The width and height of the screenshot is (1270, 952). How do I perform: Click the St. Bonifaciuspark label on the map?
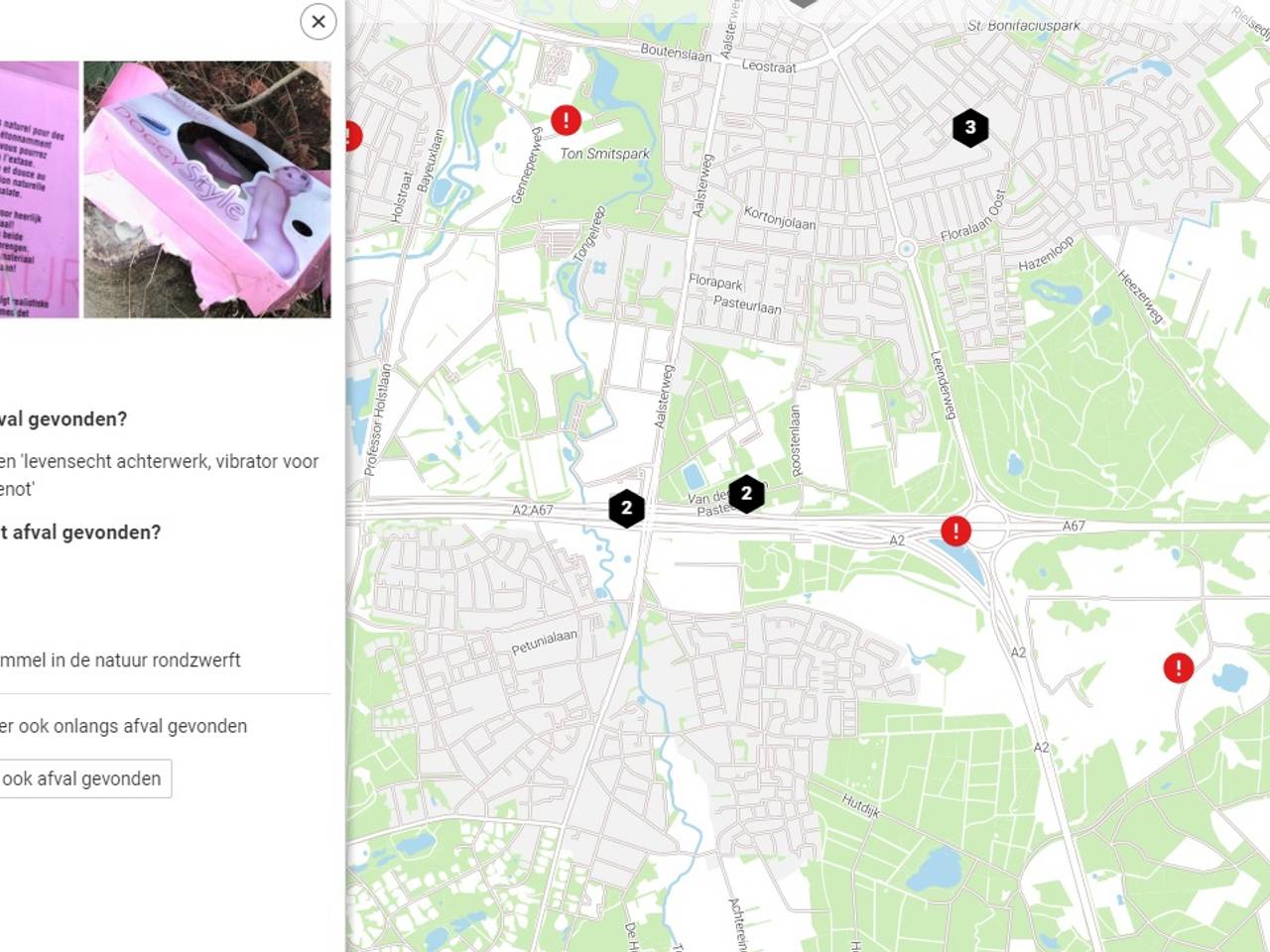point(1024,26)
